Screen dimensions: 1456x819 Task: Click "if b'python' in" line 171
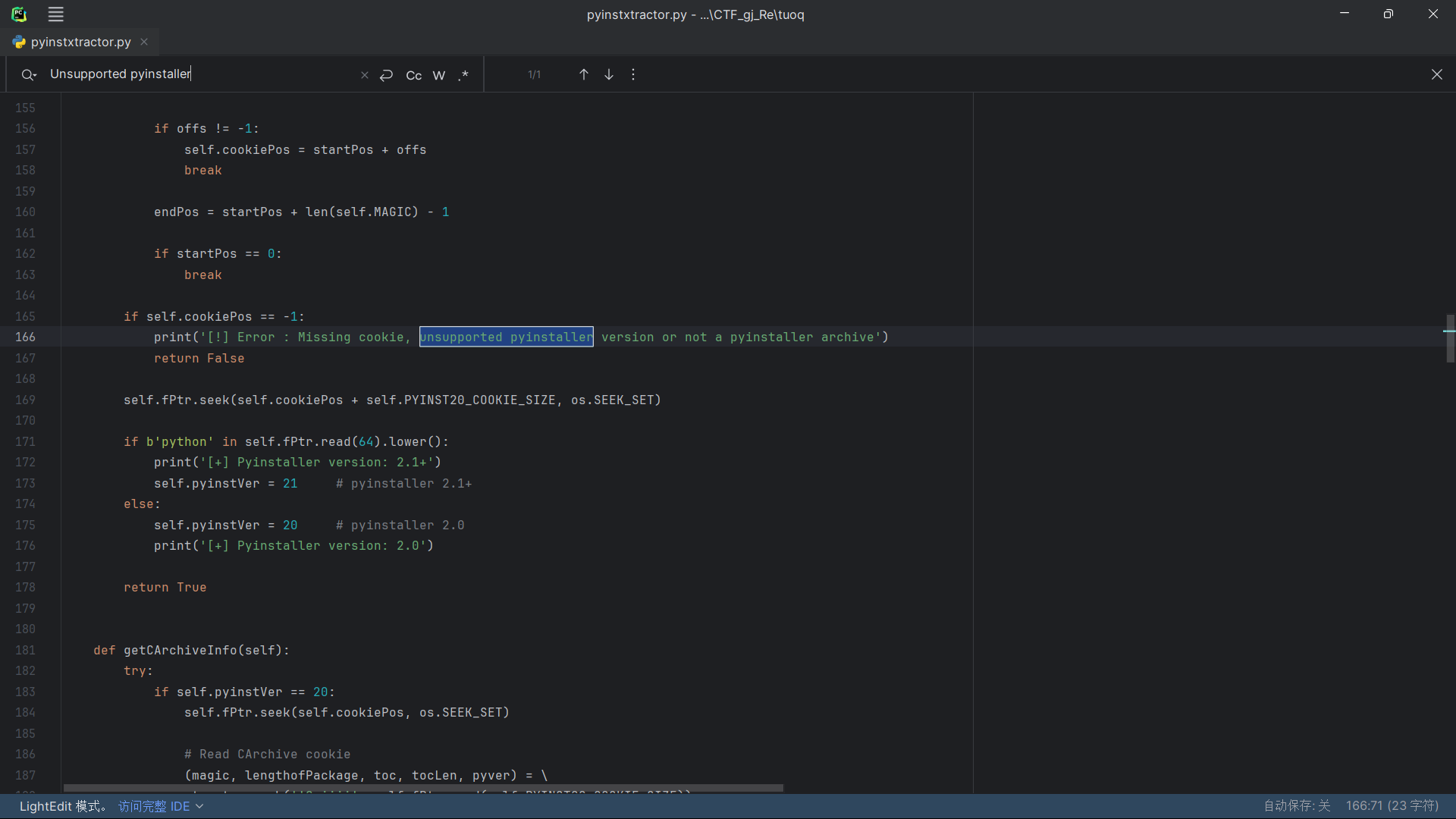[286, 441]
